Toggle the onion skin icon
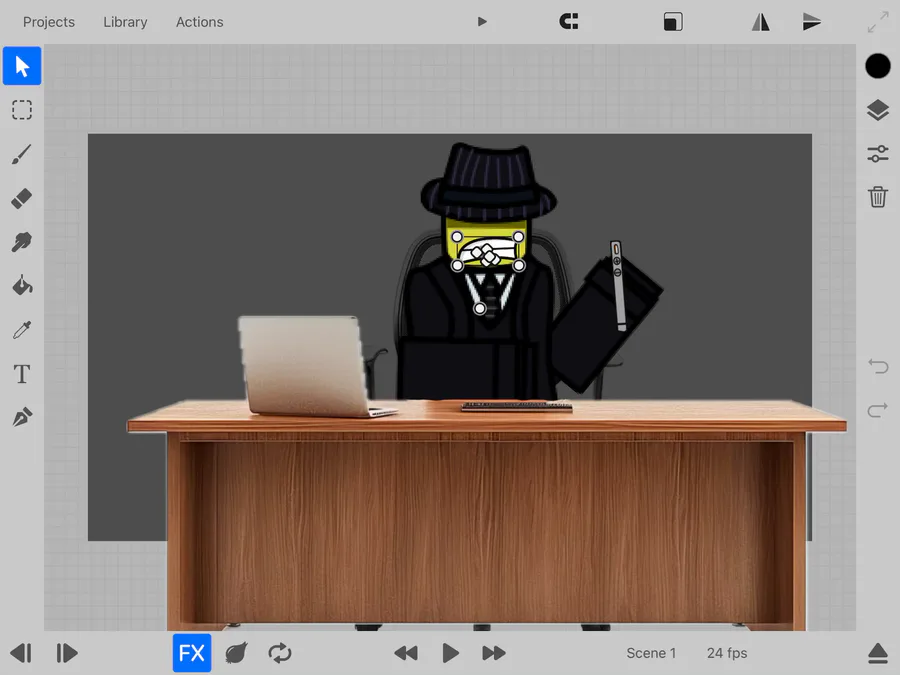This screenshot has width=900, height=675. [236, 653]
